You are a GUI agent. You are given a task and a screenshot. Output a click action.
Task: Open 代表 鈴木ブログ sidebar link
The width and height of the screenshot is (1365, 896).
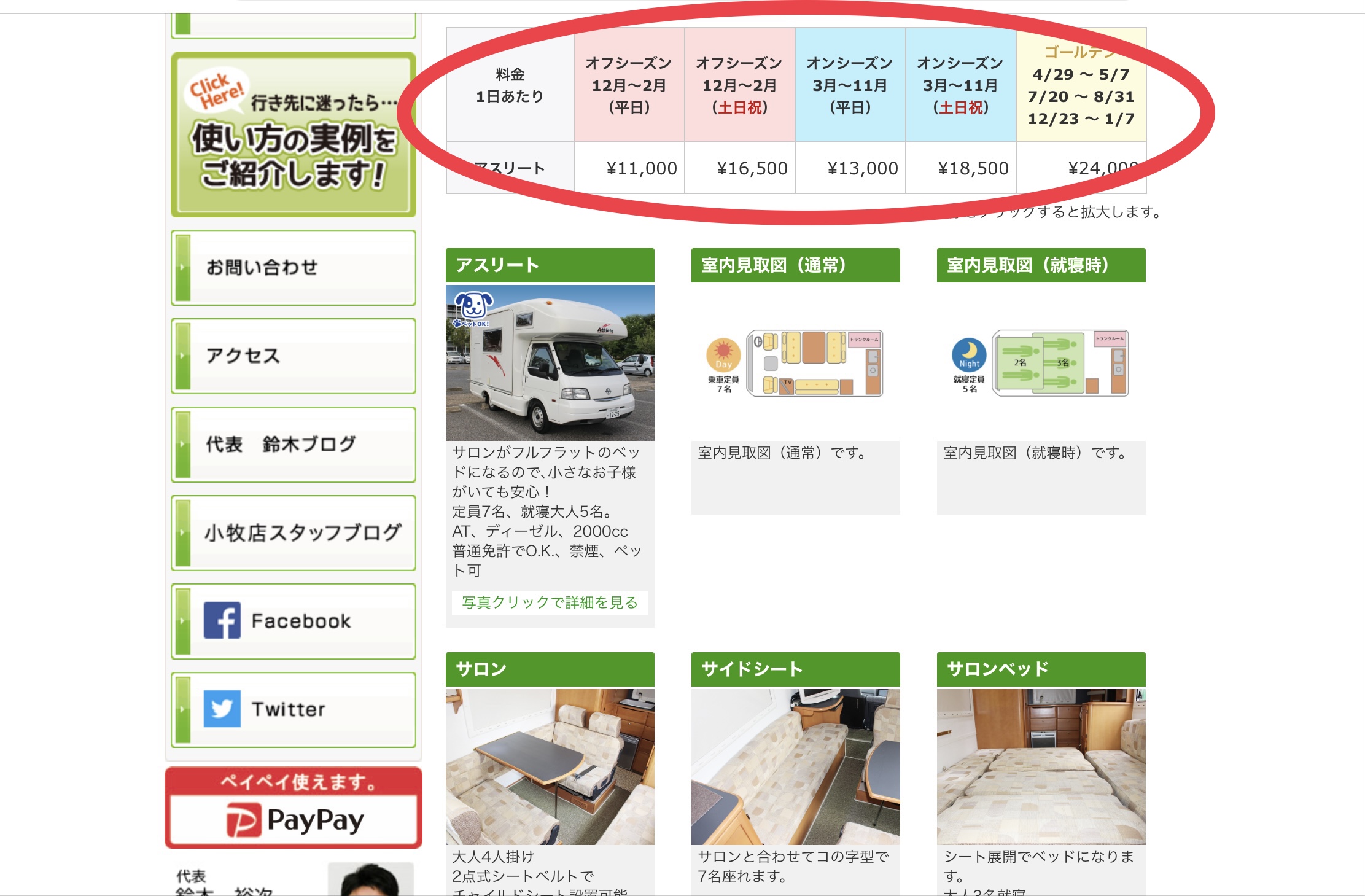tap(294, 445)
